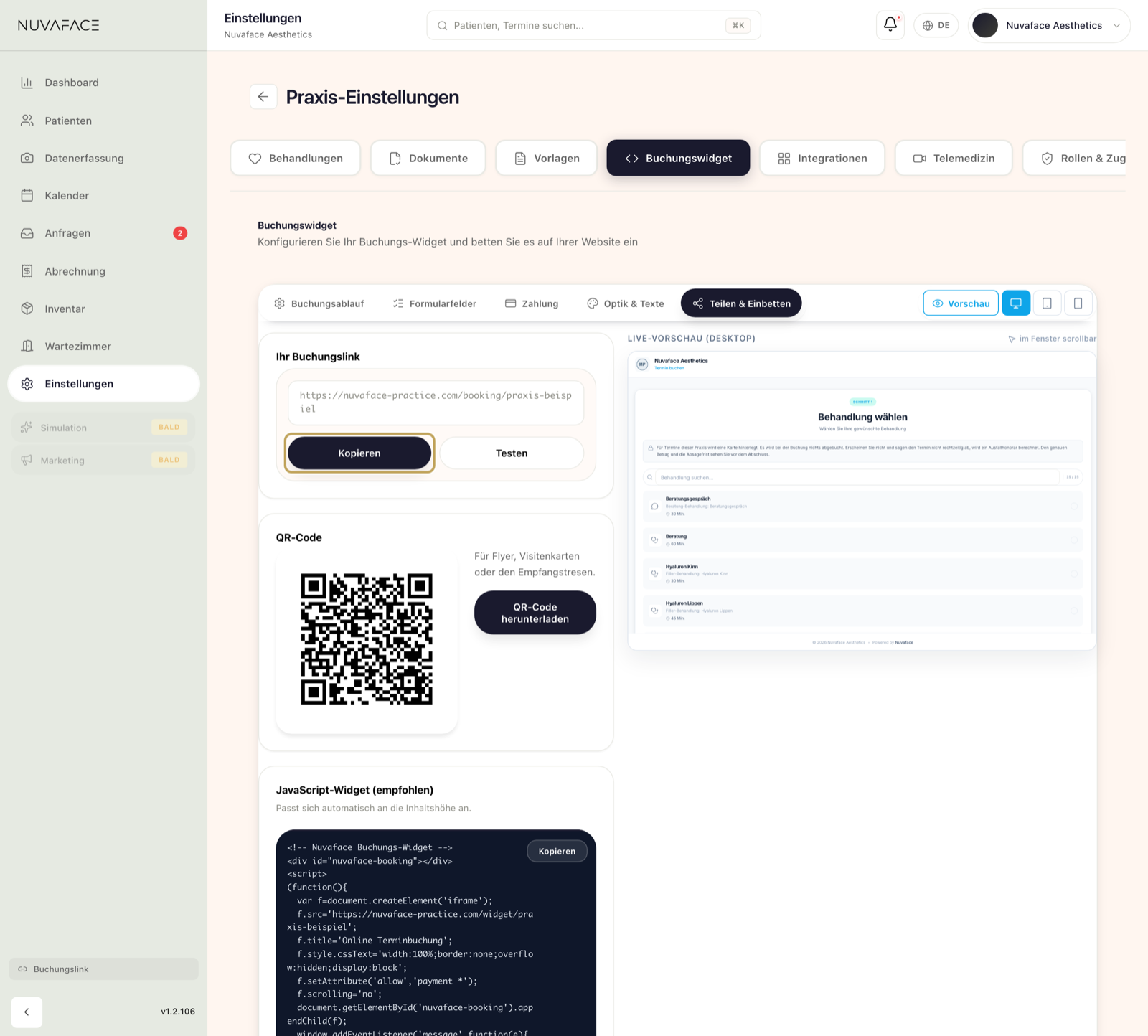Switch to the Behandlungen tab
The image size is (1148, 1036).
click(x=296, y=158)
